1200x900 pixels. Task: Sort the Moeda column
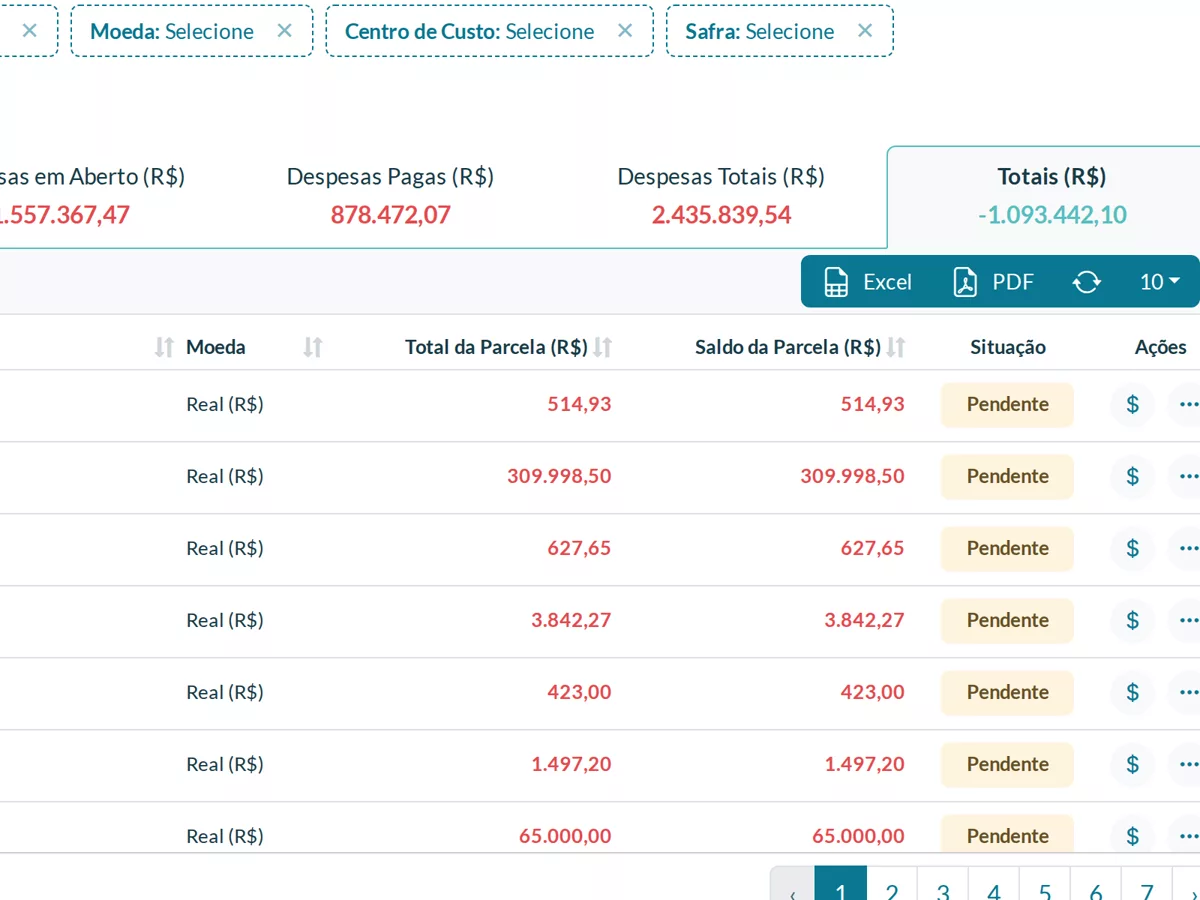(x=313, y=347)
